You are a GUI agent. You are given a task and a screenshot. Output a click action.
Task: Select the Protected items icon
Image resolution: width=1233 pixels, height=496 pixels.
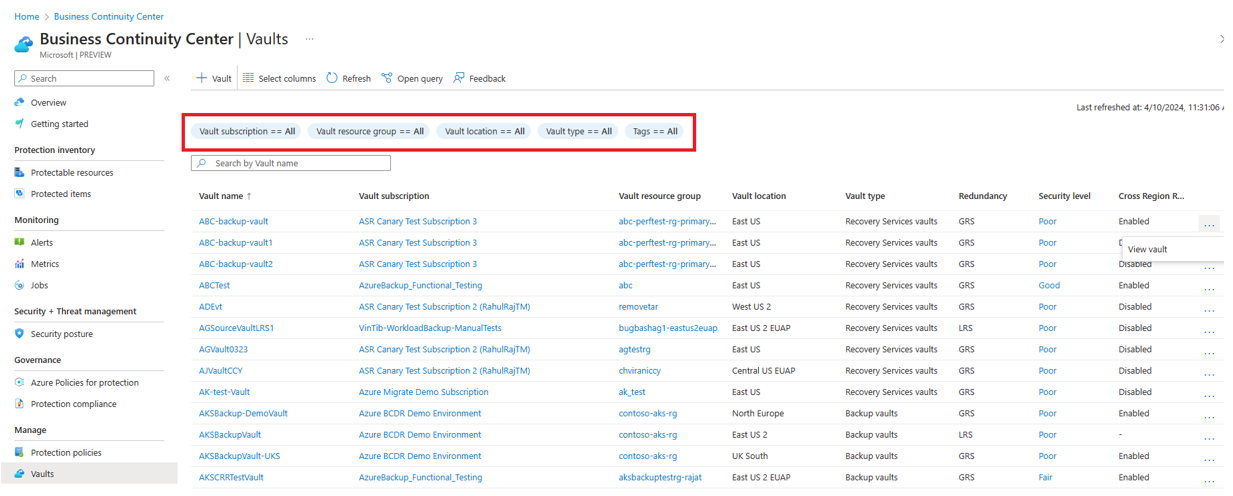[x=19, y=194]
